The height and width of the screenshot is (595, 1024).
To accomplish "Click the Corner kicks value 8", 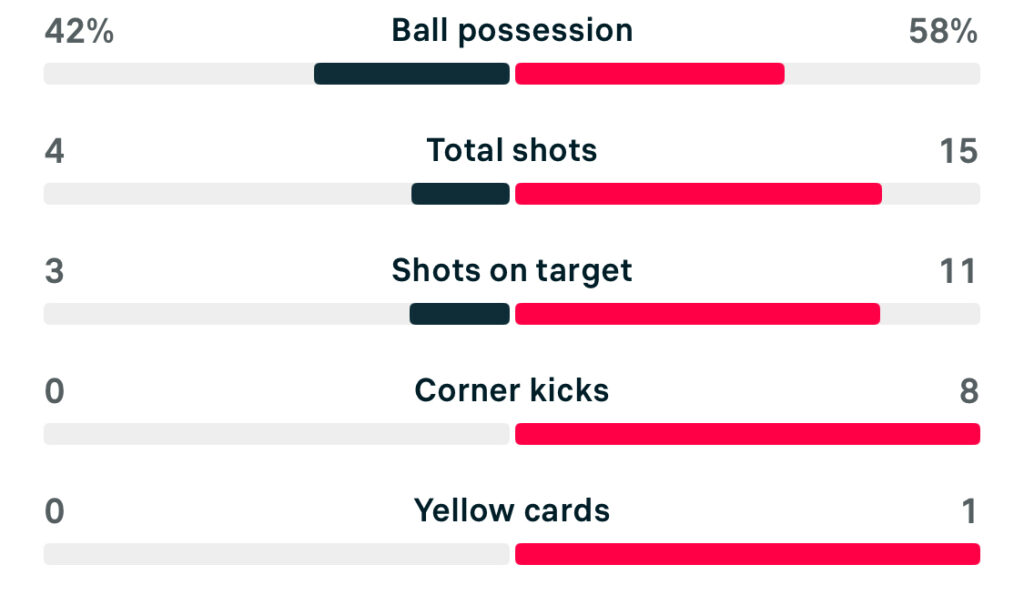I will (x=968, y=392).
